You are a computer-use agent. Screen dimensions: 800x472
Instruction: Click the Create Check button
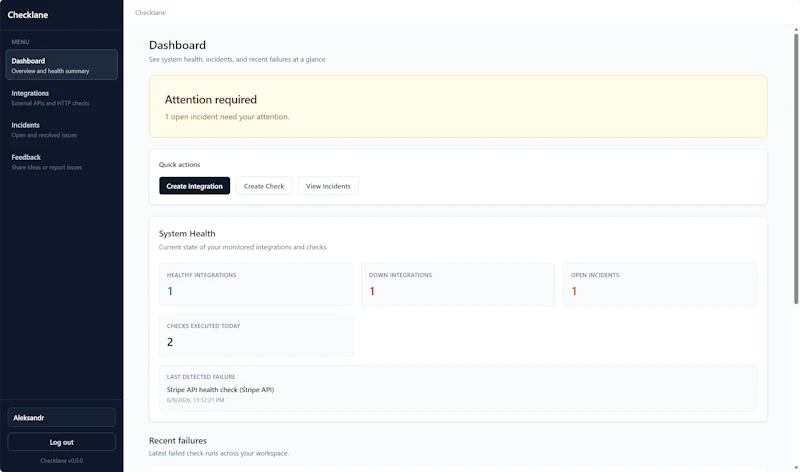264,186
